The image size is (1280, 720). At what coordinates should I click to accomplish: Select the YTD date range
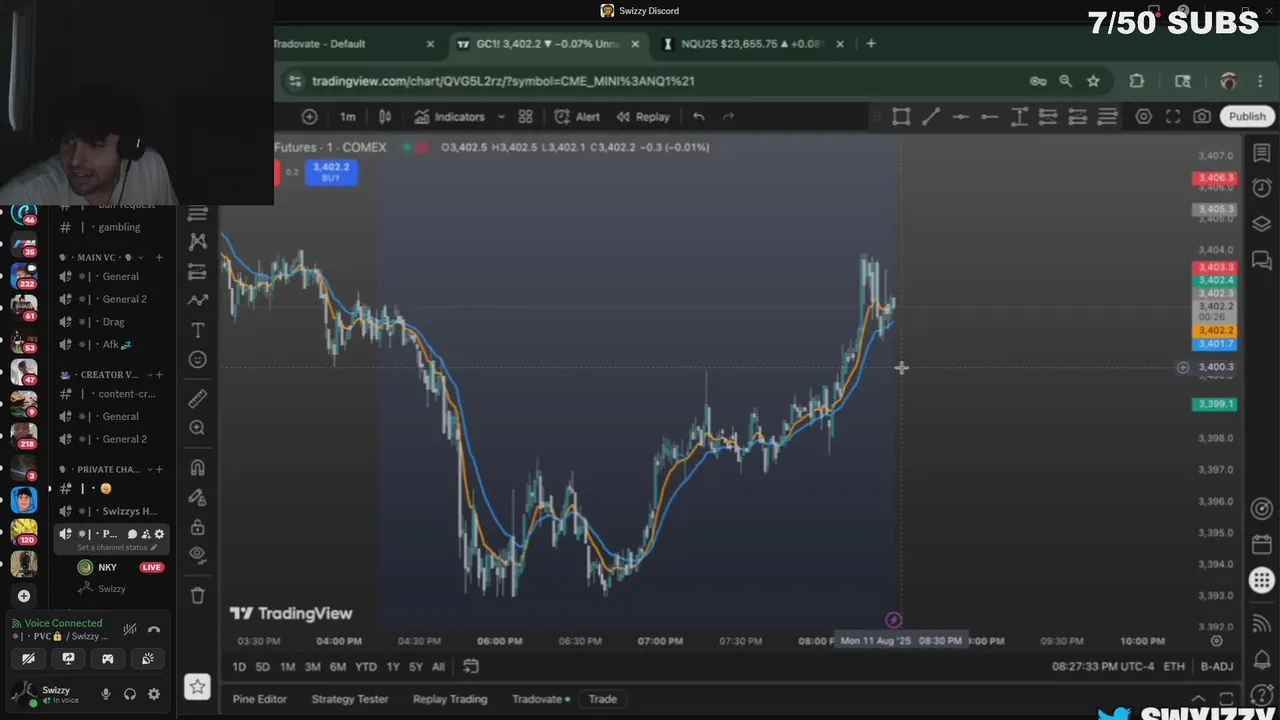[366, 667]
